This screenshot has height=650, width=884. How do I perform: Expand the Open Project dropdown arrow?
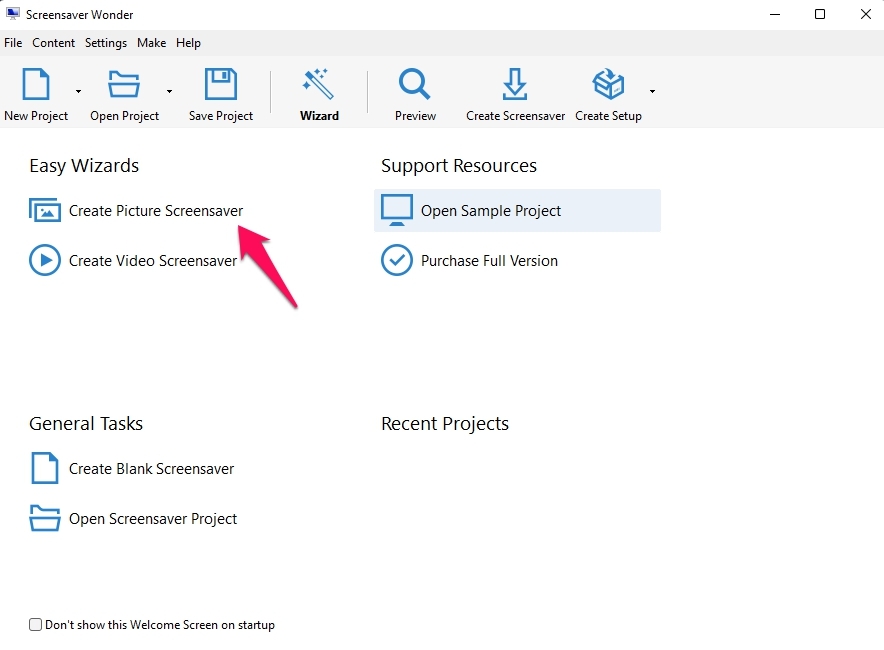(x=169, y=91)
